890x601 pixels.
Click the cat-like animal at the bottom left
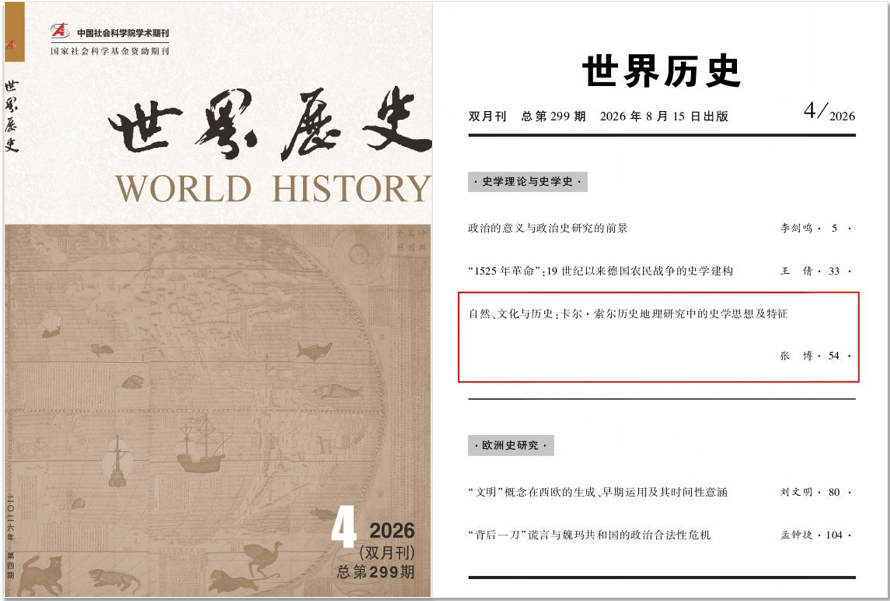click(x=40, y=575)
